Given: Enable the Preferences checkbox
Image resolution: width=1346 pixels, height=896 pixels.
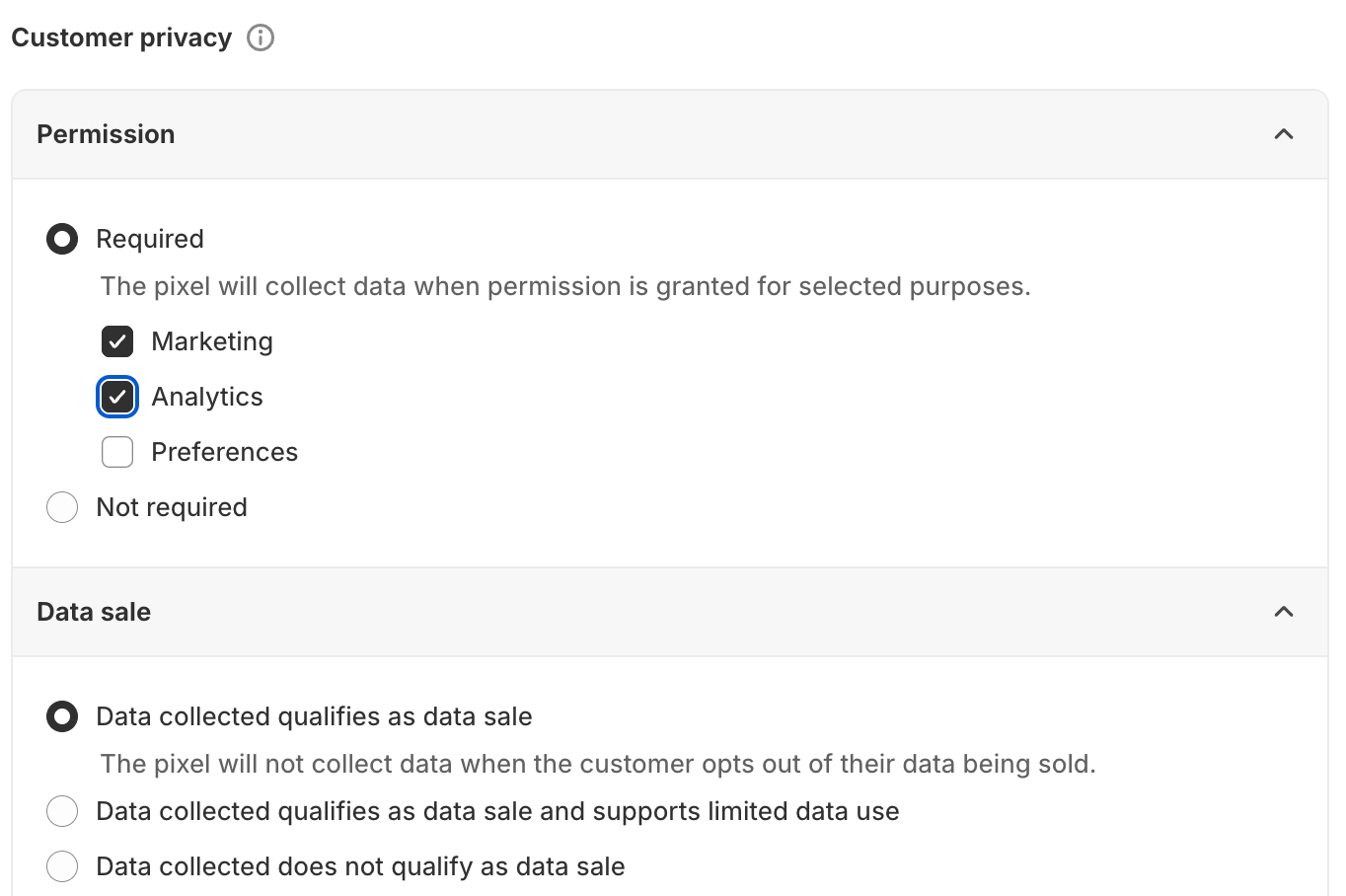Looking at the screenshot, I should point(117,452).
